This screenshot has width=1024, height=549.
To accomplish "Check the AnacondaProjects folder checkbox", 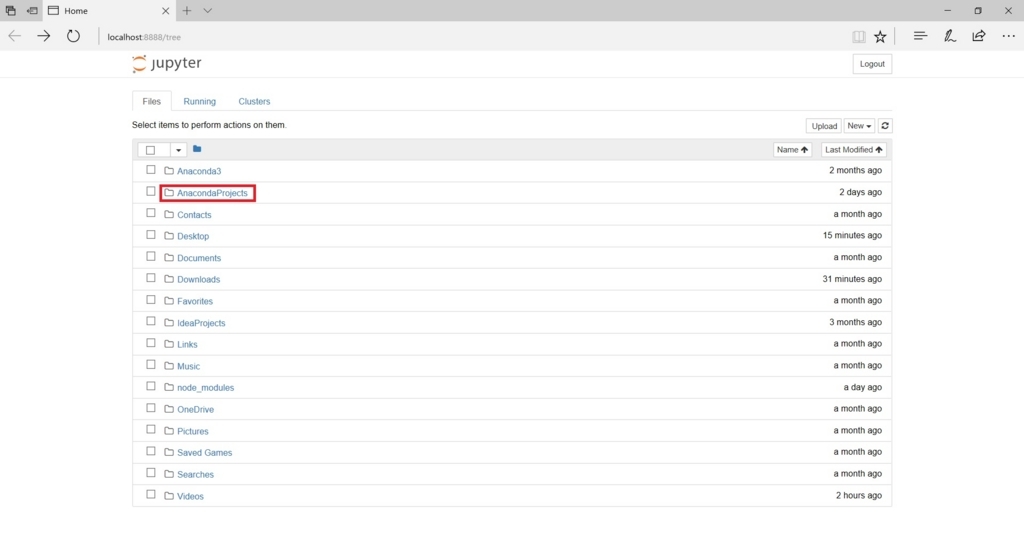I will [x=151, y=191].
